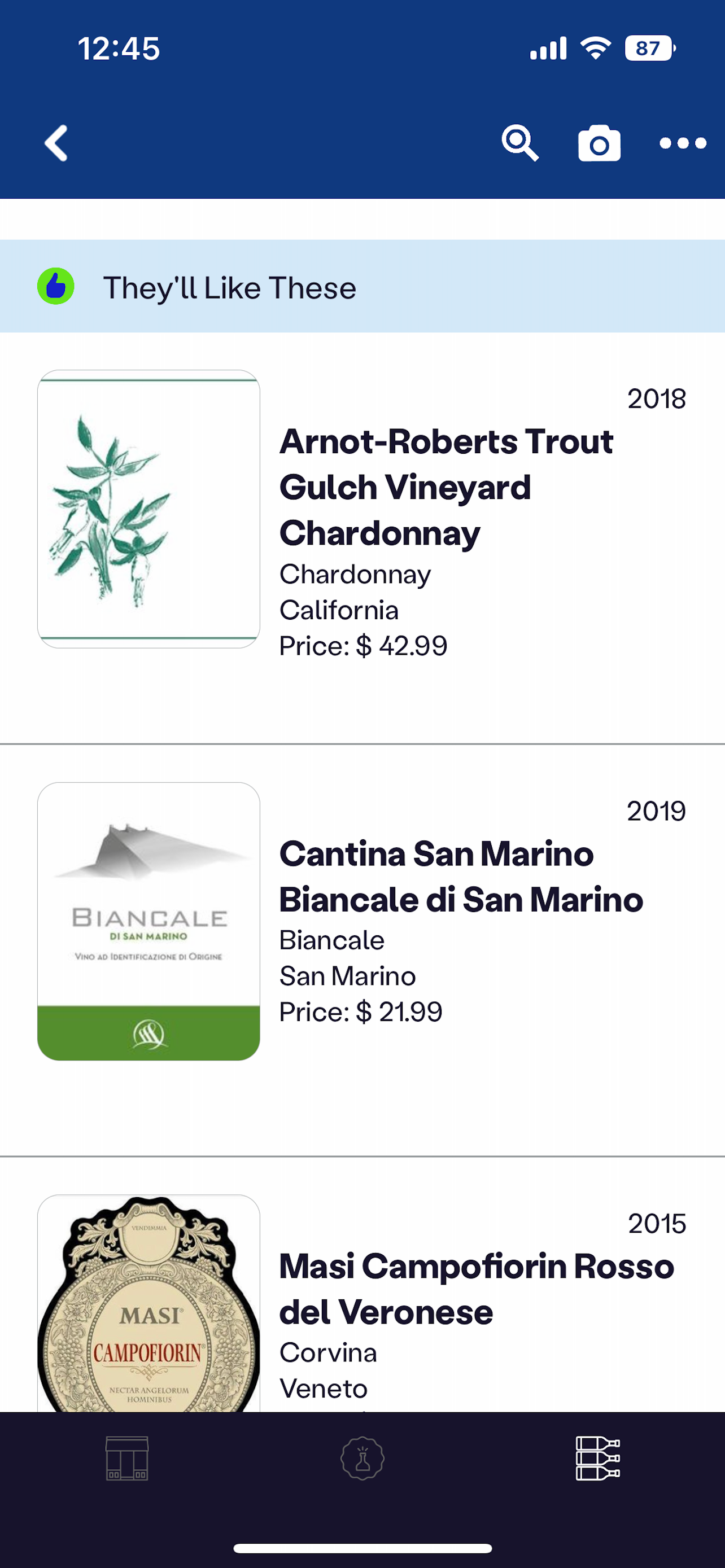
Task: Select Arnot-Roberts Trout Gulch Vineyard Chardonnay title
Action: [446, 487]
